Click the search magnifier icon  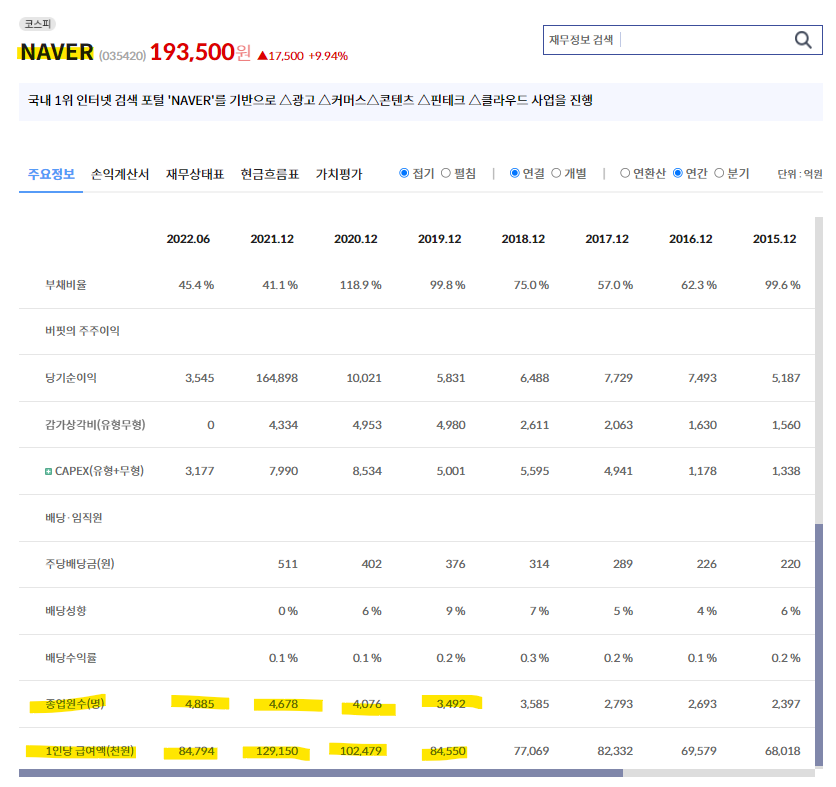802,40
